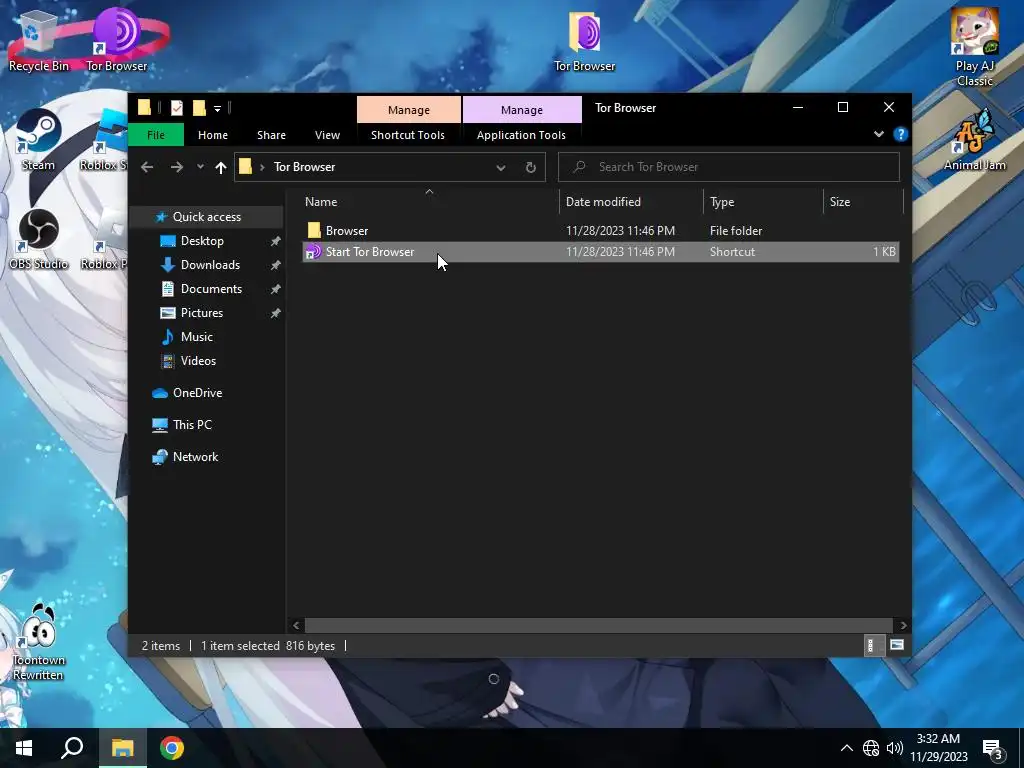The width and height of the screenshot is (1024, 768).
Task: Open the notification center icon
Action: pos(994,749)
